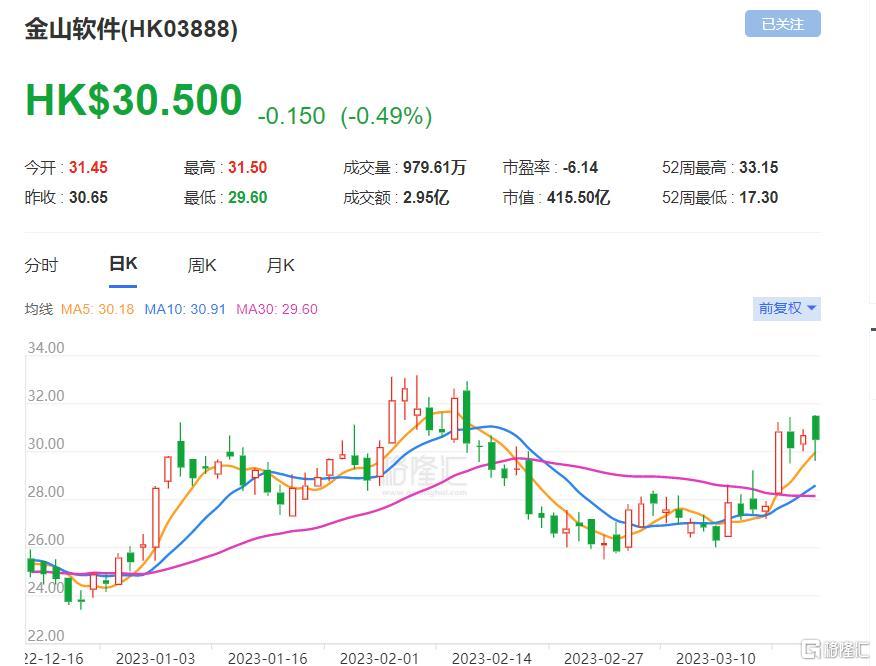Open the 月K monthly chart tab
Screen dimensions: 876x666
(280, 265)
